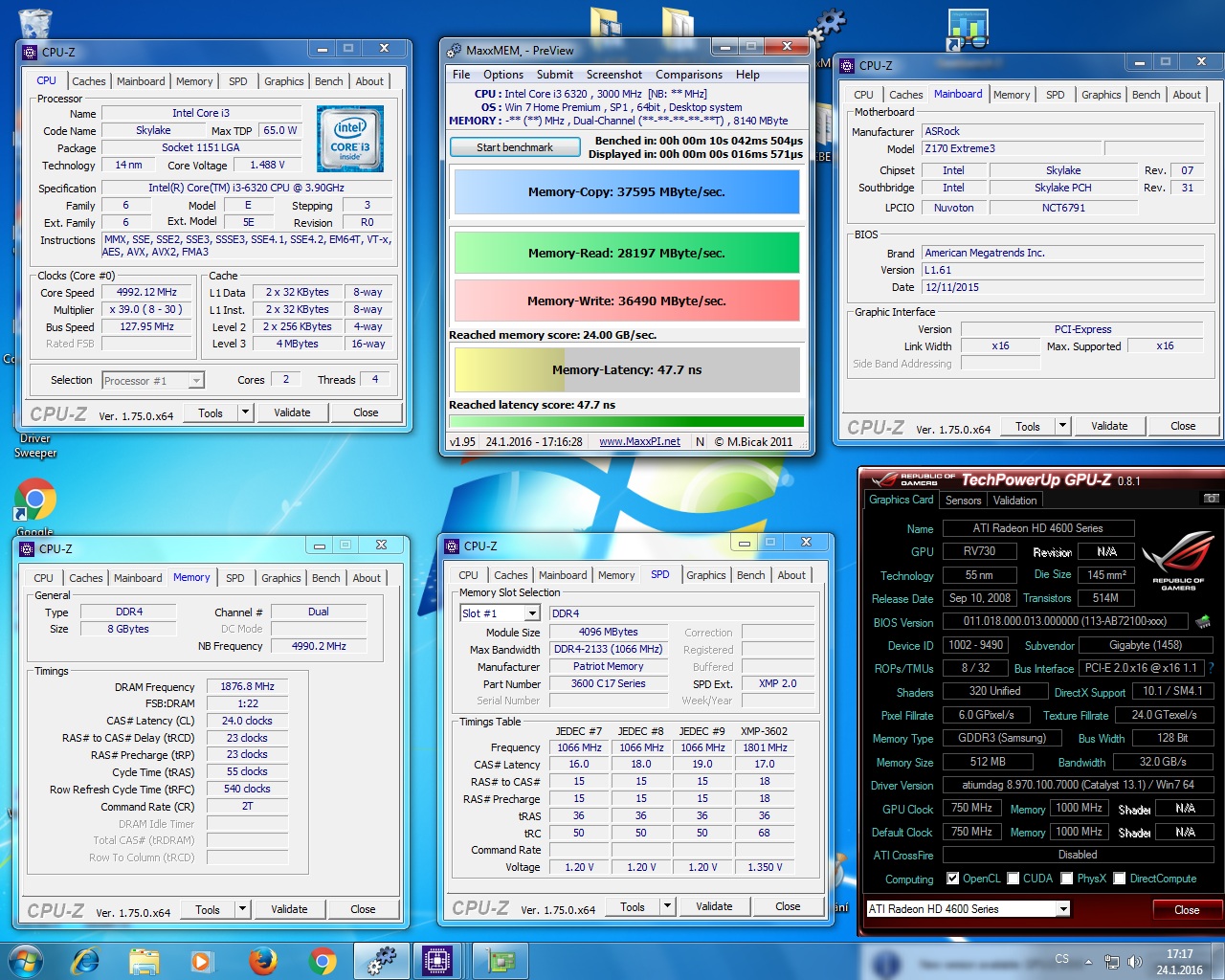Open About tab in CPU-Z Memory timings window

point(367,578)
